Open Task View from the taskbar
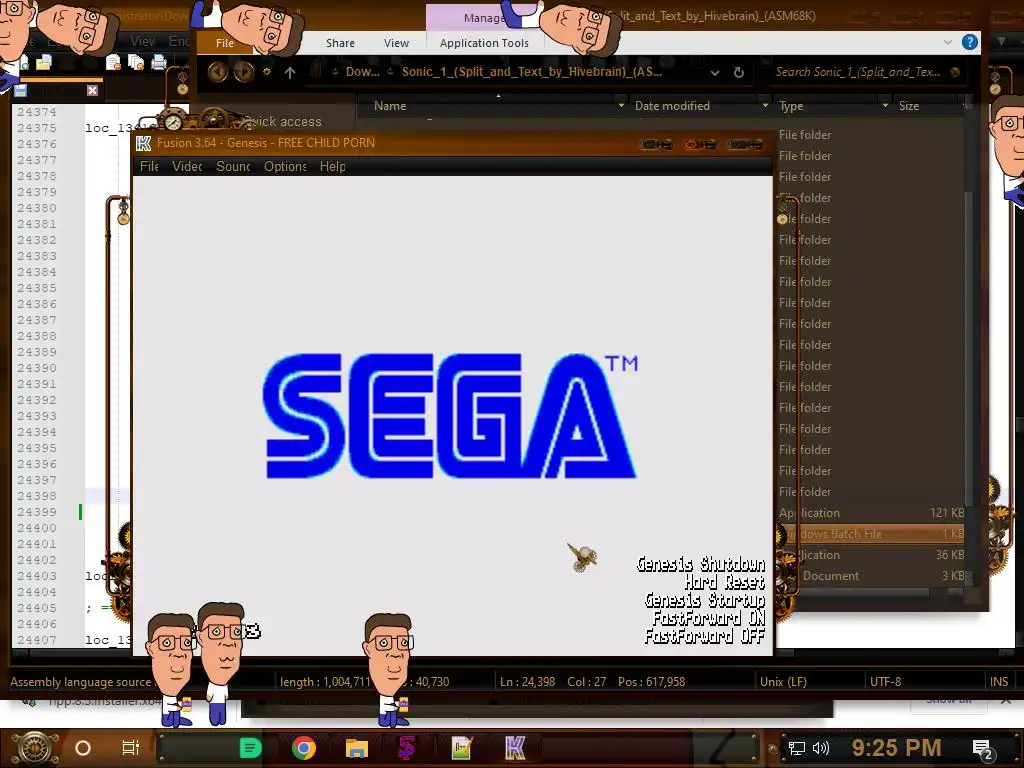The width and height of the screenshot is (1024, 768). (x=131, y=748)
